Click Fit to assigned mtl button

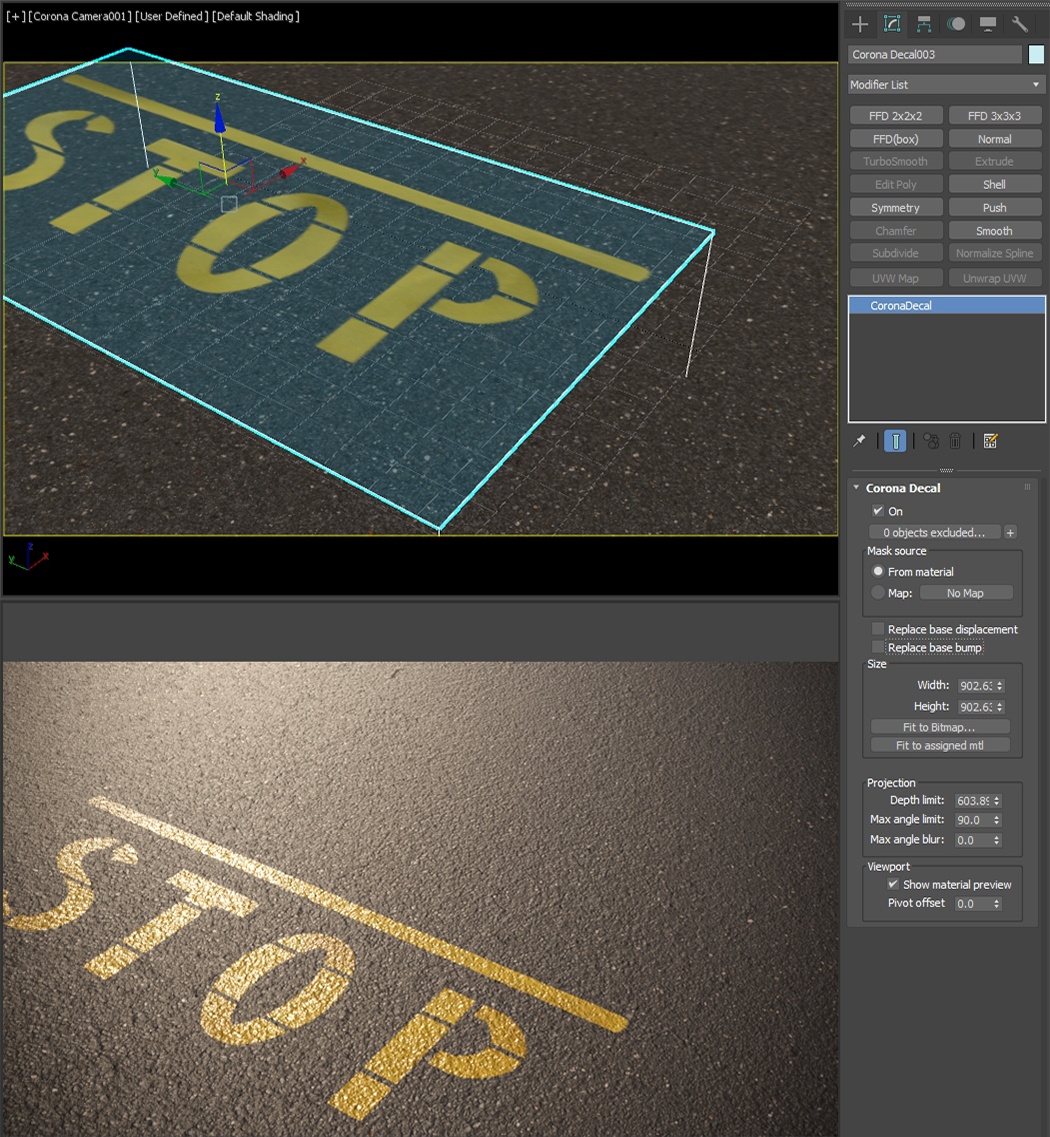click(940, 745)
